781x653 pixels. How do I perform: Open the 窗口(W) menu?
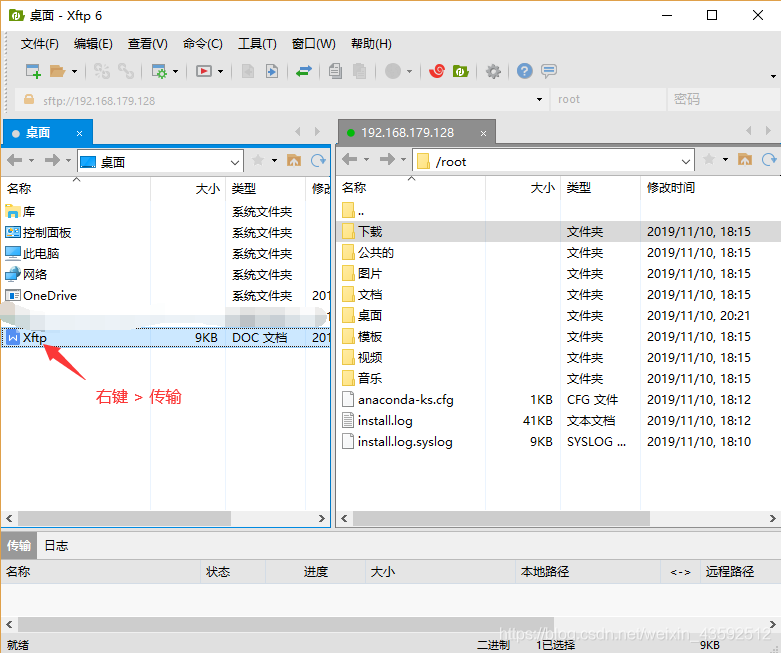313,44
